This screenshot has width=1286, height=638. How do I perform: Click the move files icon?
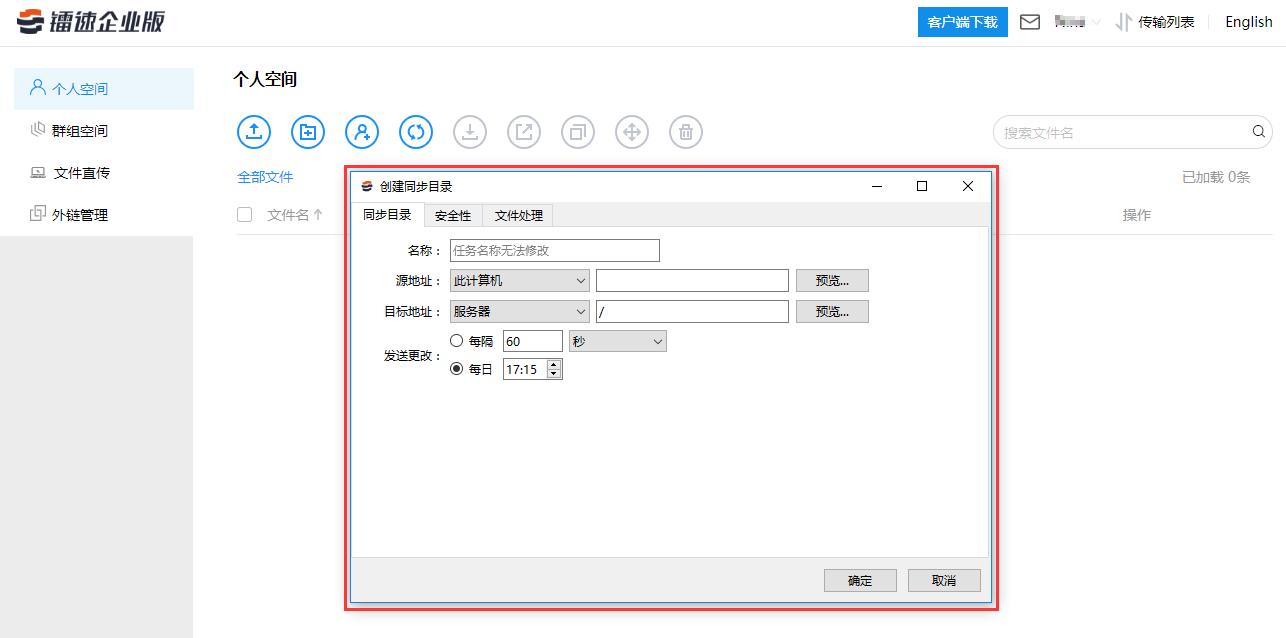[631, 131]
